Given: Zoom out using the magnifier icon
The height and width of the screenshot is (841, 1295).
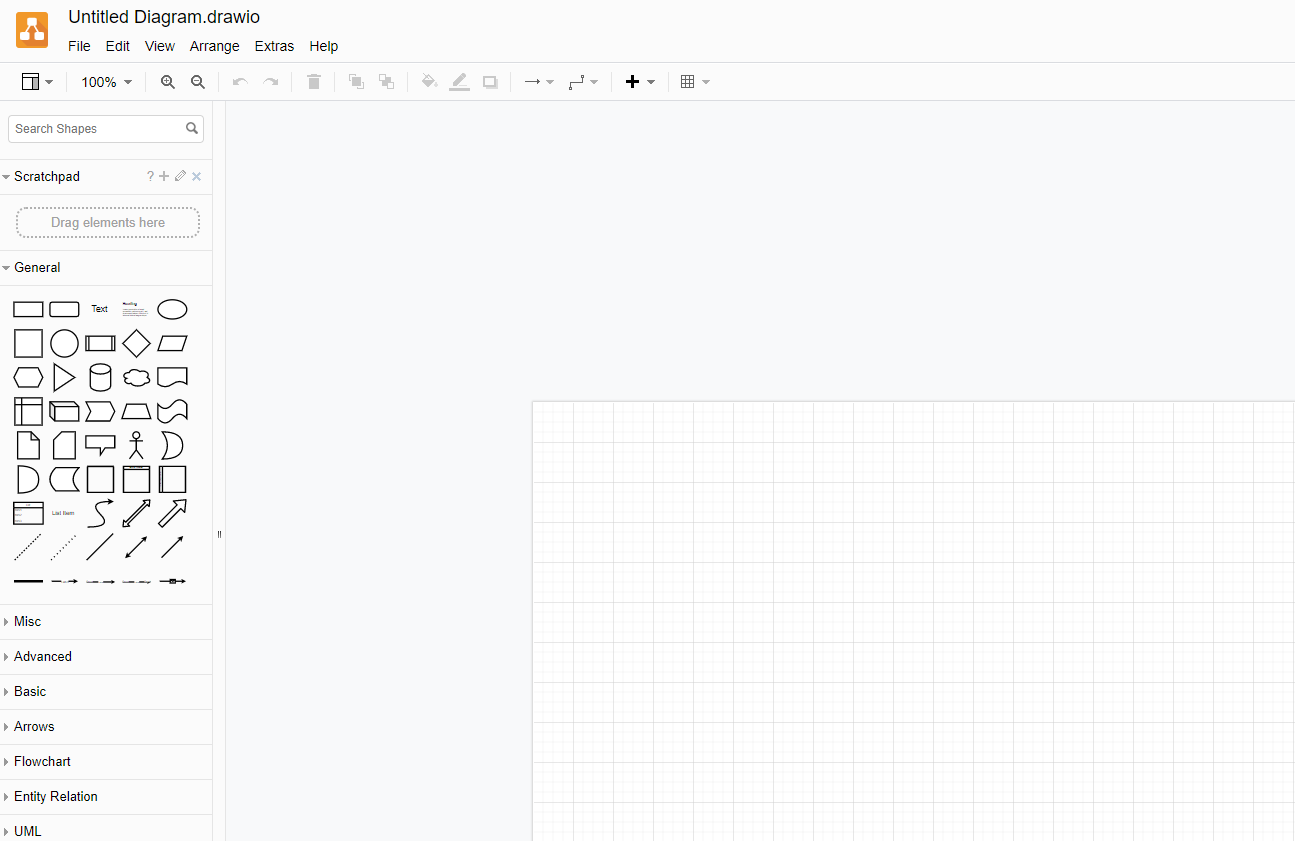Looking at the screenshot, I should click(x=197, y=82).
